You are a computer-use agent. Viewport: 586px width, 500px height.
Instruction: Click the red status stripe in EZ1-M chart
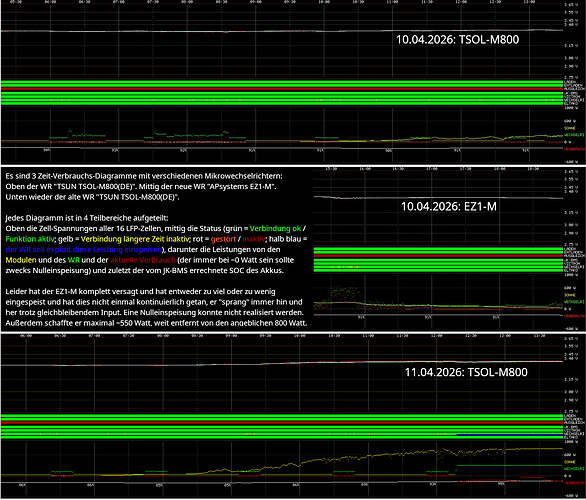coord(438,257)
